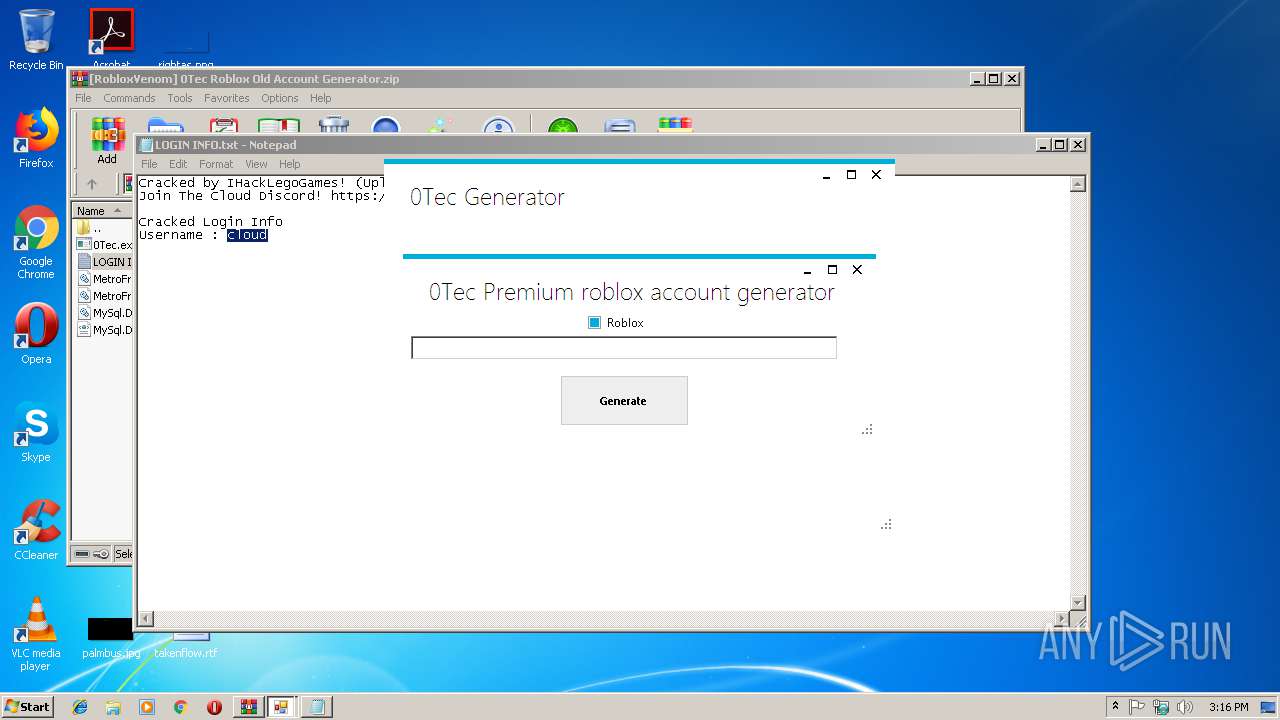
Task: Switch to the 0Tec app taskbar button
Action: (x=282, y=707)
